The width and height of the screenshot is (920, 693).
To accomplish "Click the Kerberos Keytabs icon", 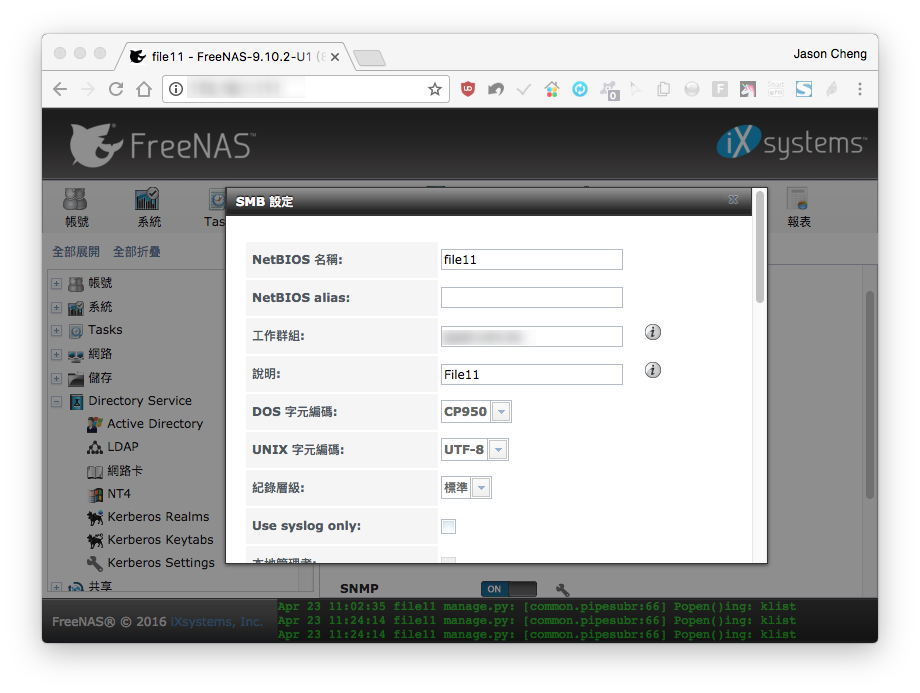I will point(94,540).
